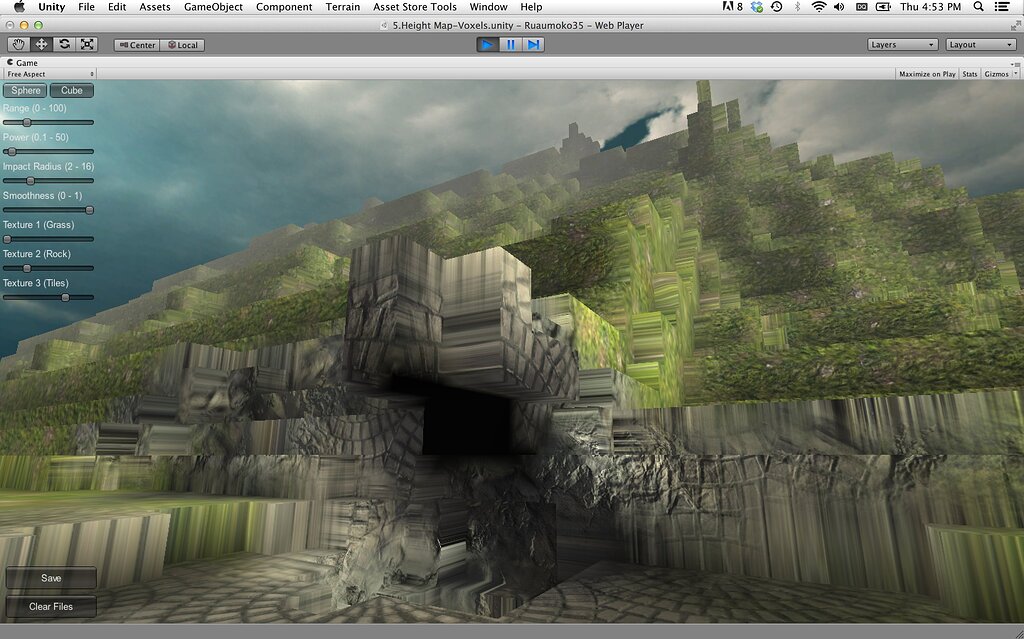Select the Hand pan tool
Image resolution: width=1024 pixels, height=639 pixels.
coord(18,44)
